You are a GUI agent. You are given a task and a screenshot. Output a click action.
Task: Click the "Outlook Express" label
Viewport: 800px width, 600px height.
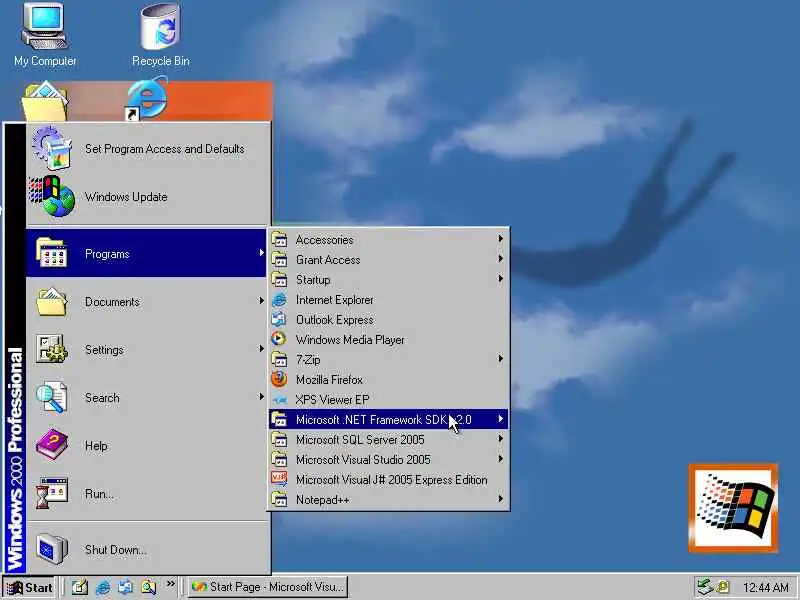335,320
